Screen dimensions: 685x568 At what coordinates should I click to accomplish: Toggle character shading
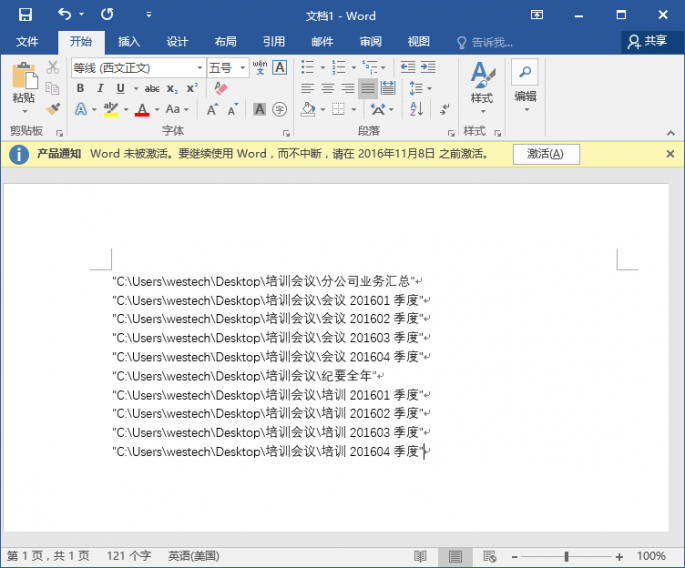coord(259,109)
